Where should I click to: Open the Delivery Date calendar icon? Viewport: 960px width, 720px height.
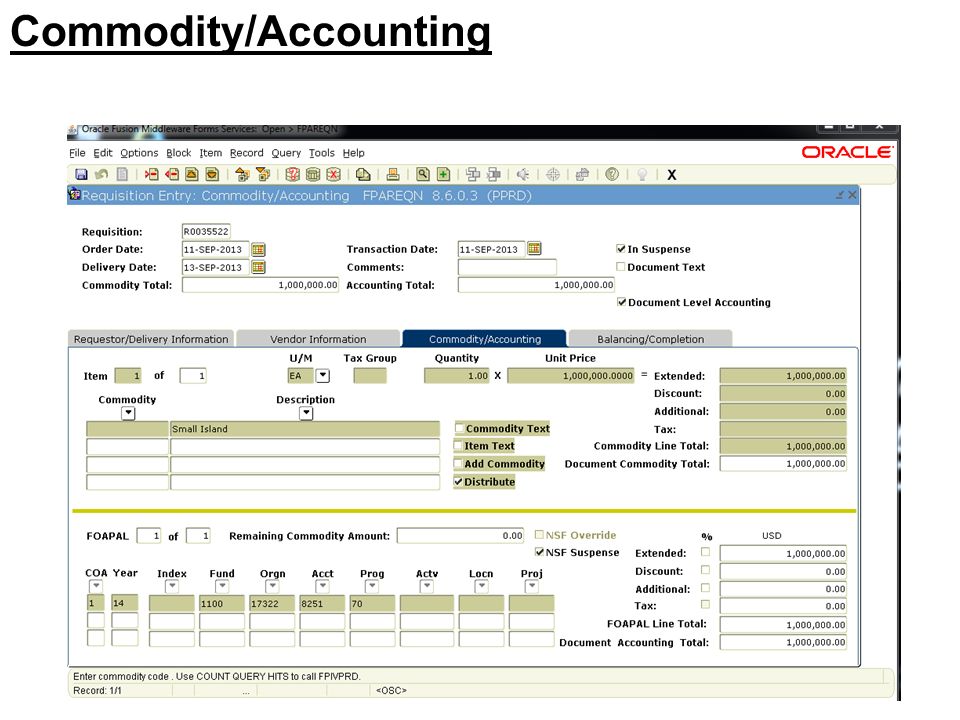(258, 267)
